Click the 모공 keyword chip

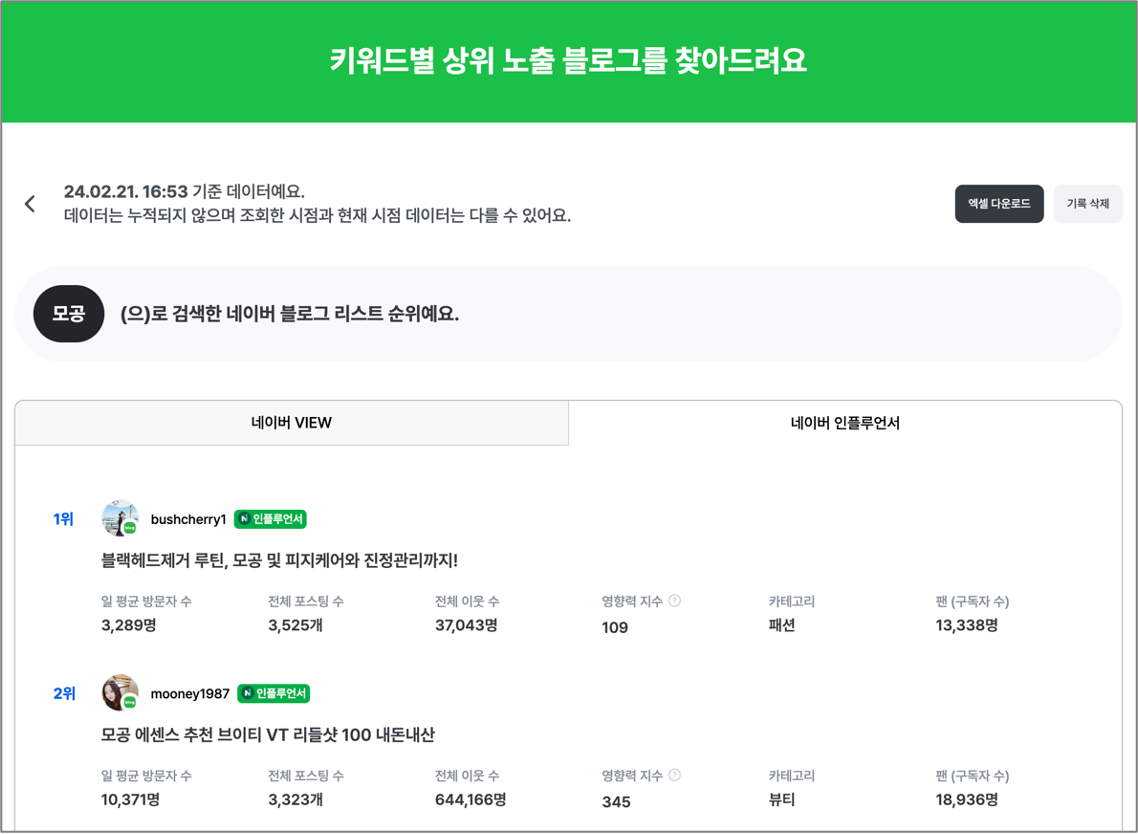pos(69,314)
